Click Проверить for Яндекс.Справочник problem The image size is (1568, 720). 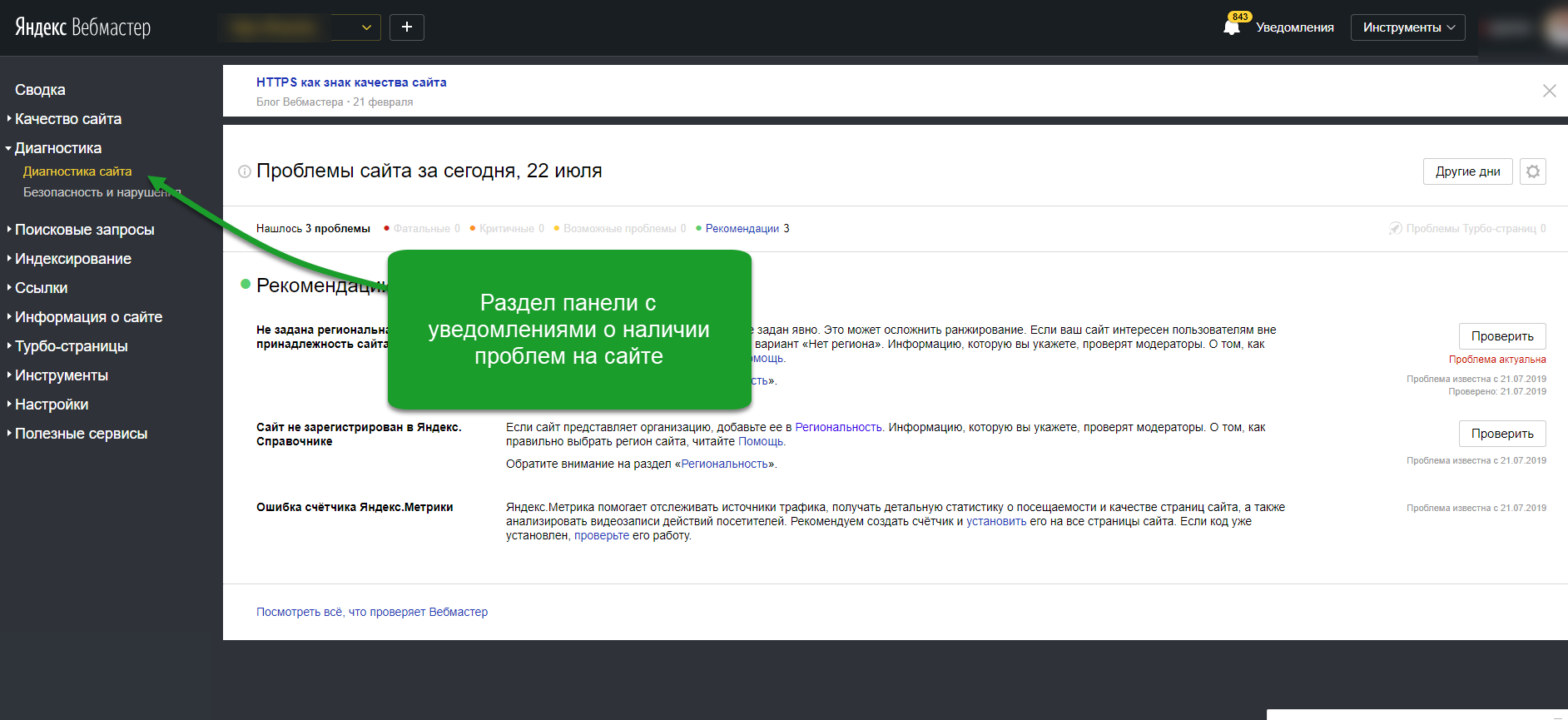[1502, 434]
